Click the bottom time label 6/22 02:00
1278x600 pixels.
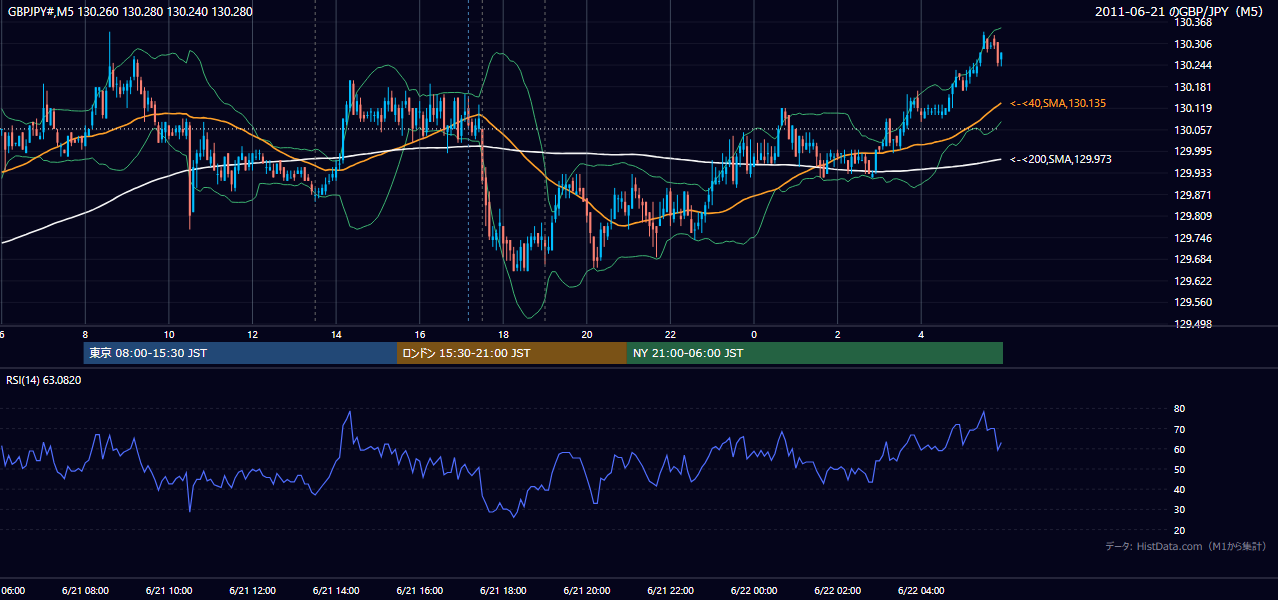[838, 591]
